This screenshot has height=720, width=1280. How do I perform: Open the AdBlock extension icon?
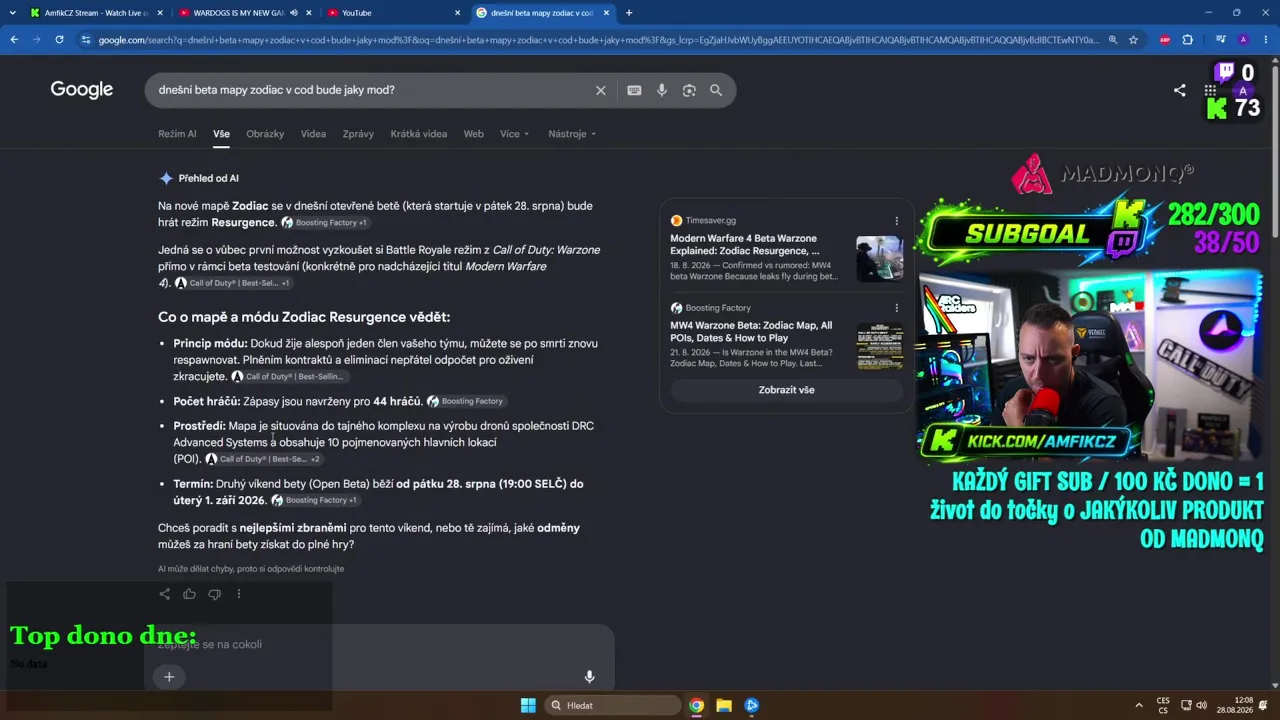(1165, 40)
